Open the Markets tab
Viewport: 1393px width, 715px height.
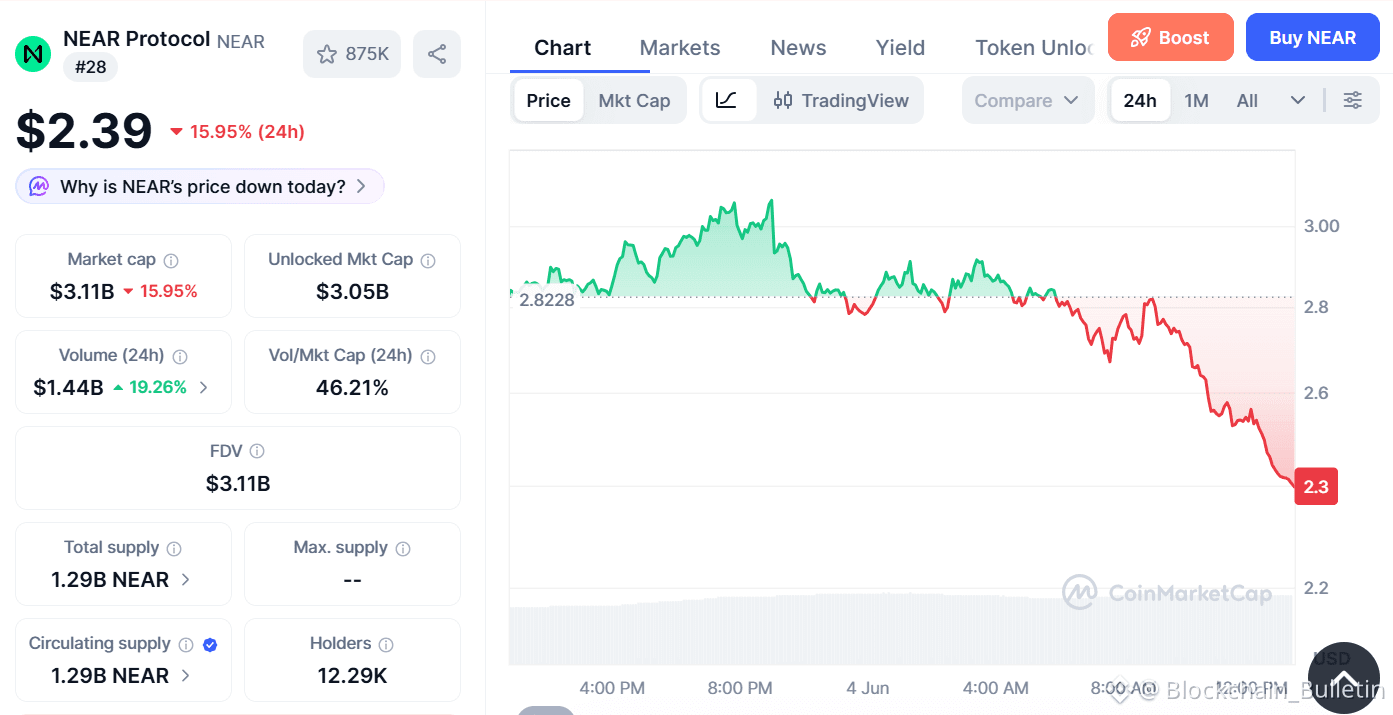(x=680, y=48)
